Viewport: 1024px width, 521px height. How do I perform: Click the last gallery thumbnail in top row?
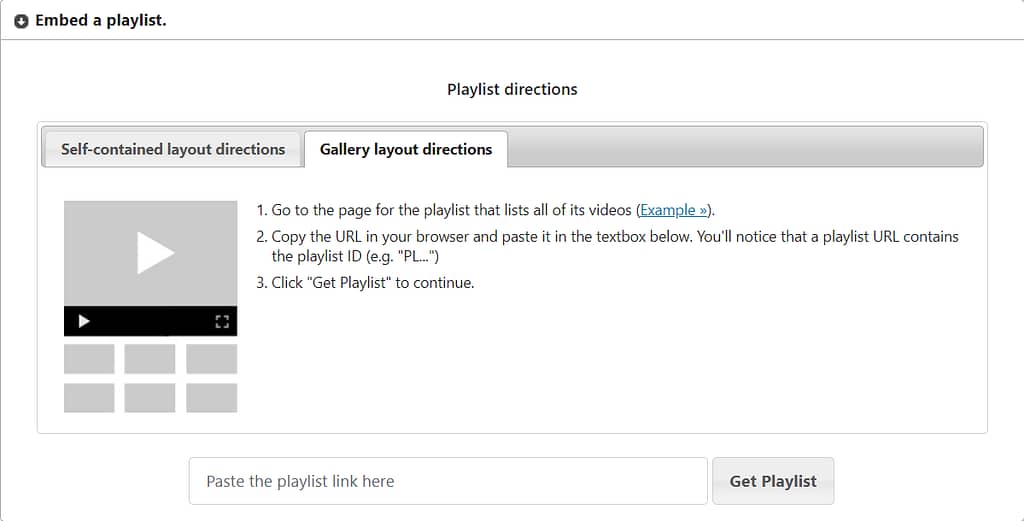click(212, 359)
